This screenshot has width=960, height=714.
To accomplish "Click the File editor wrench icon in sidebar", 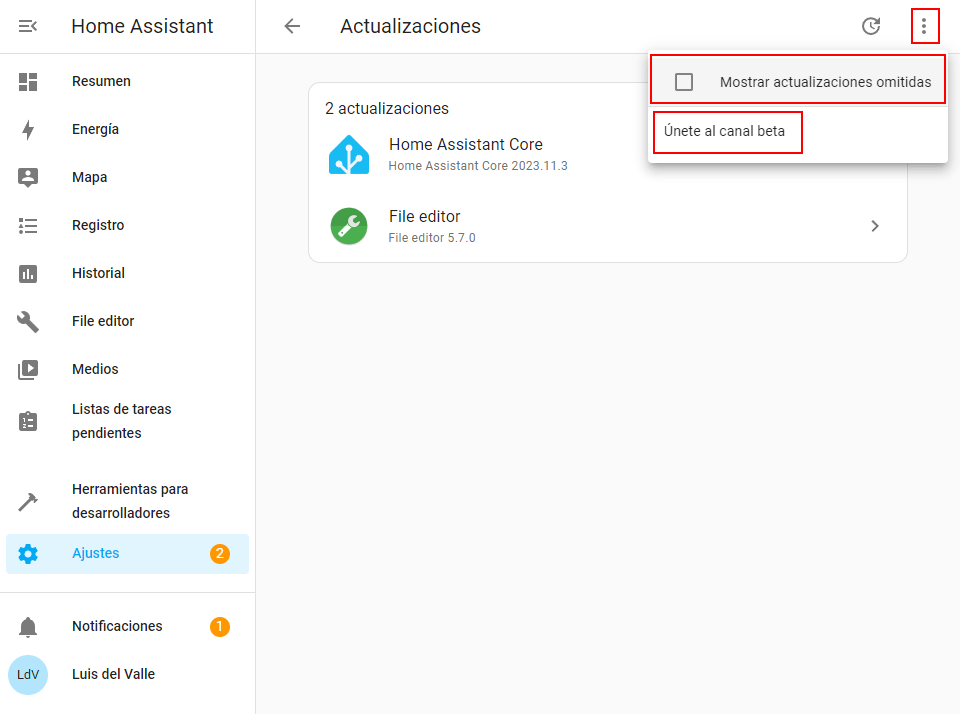I will click(x=28, y=322).
